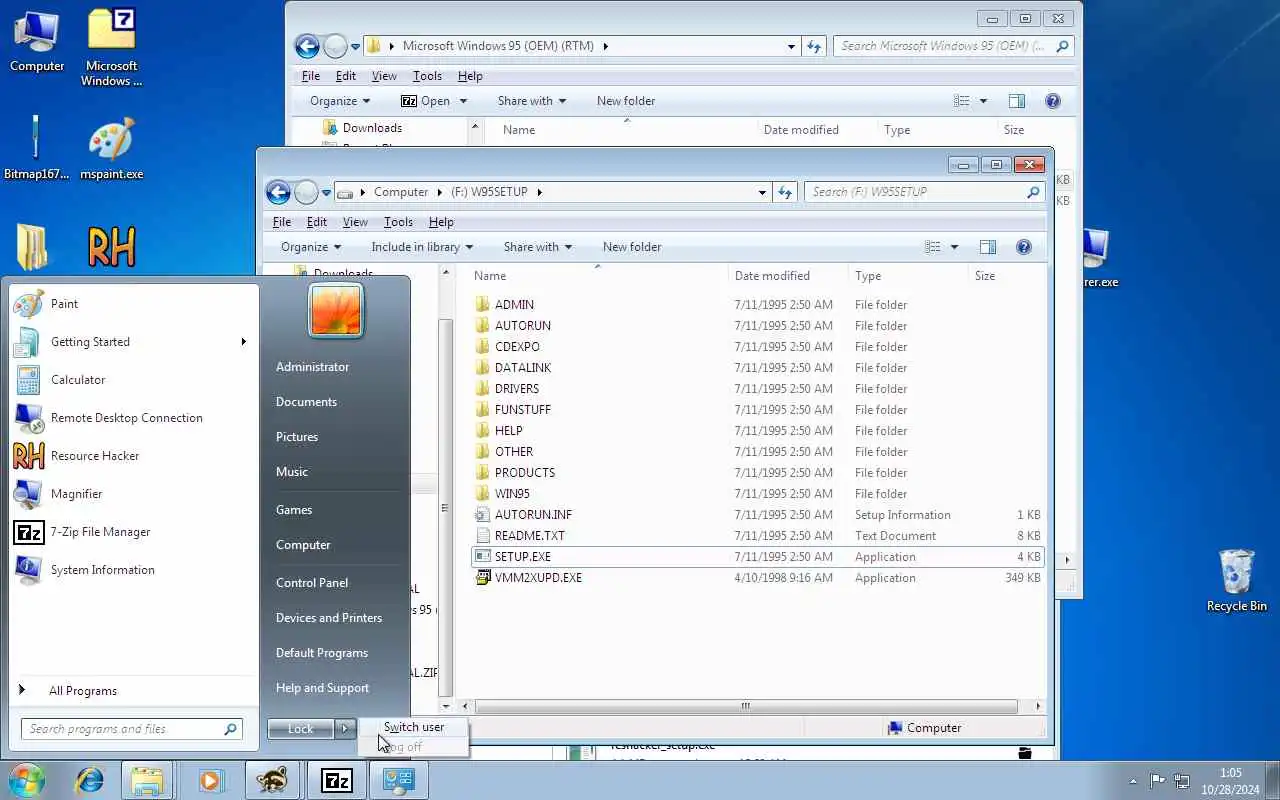Select the README.TXT file
1280x800 pixels.
pyautogui.click(x=758, y=536)
